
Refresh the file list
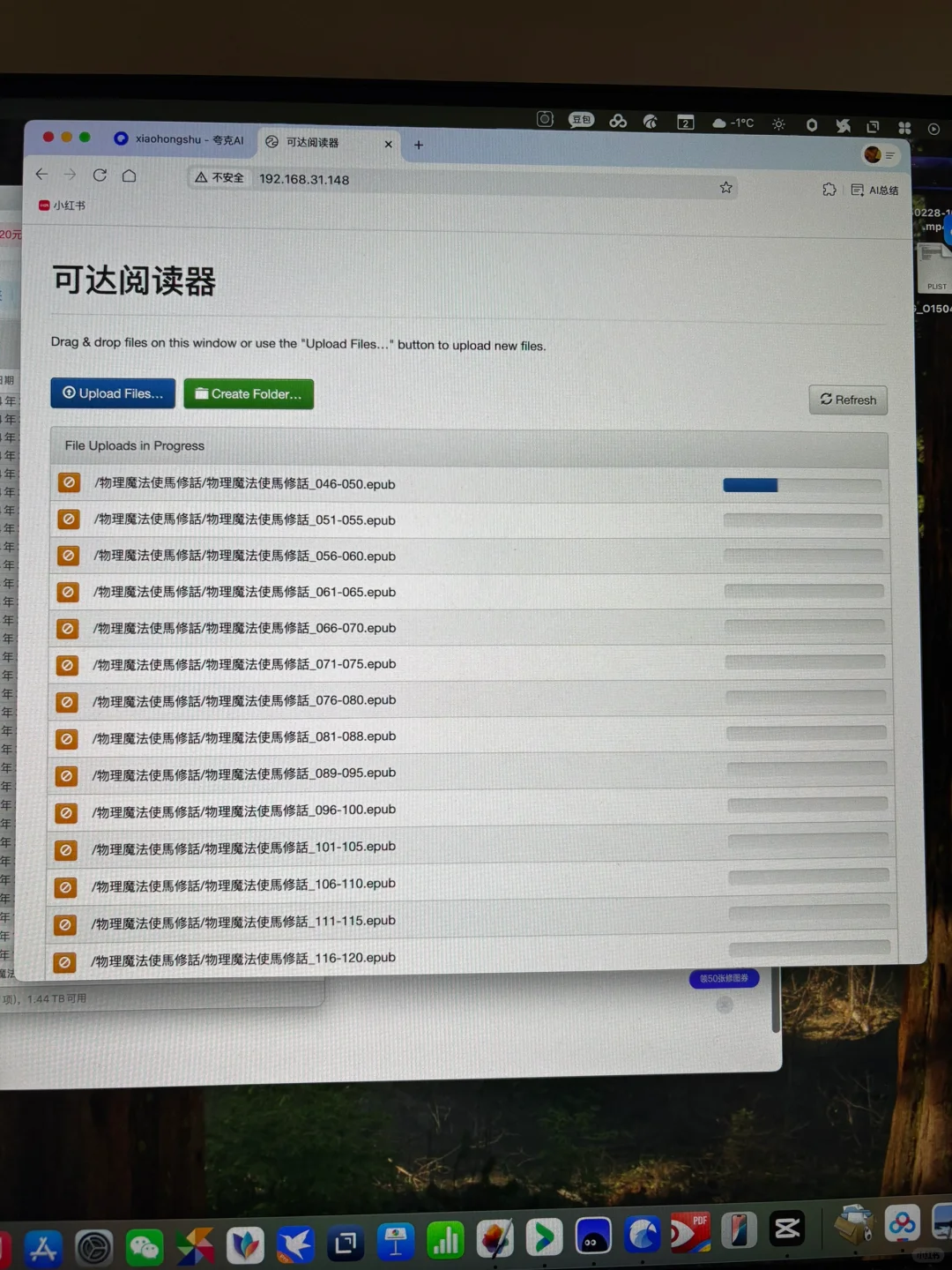pyautogui.click(x=848, y=400)
